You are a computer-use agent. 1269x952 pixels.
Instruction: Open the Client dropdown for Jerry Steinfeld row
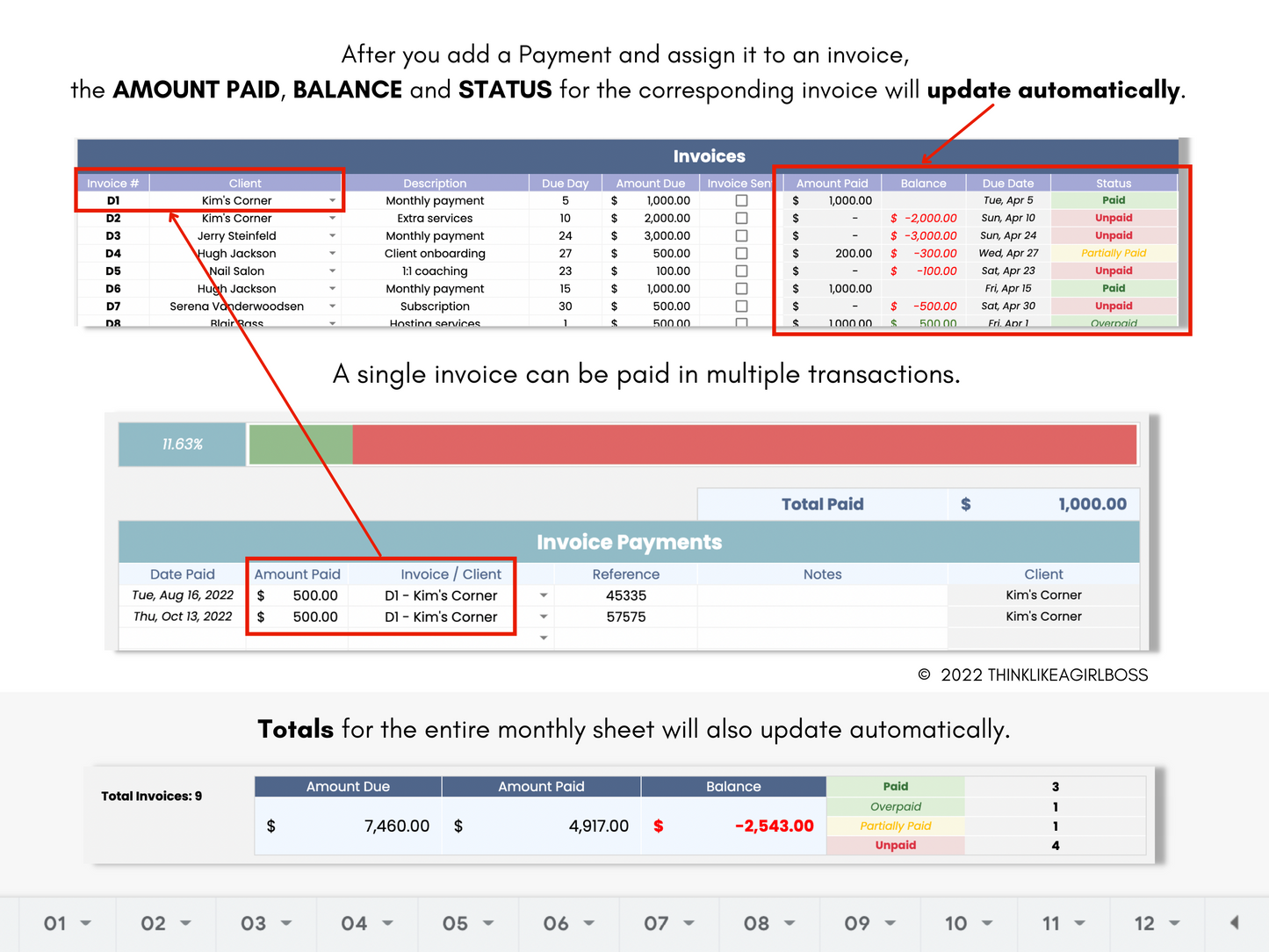332,235
